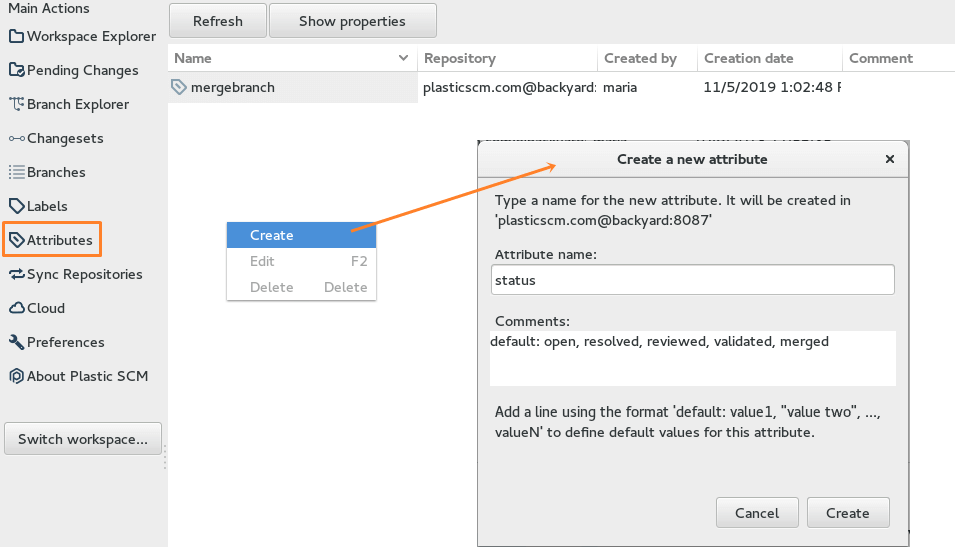Image resolution: width=955 pixels, height=547 pixels.
Task: Choose Edit from the context menu
Action: click(x=301, y=261)
